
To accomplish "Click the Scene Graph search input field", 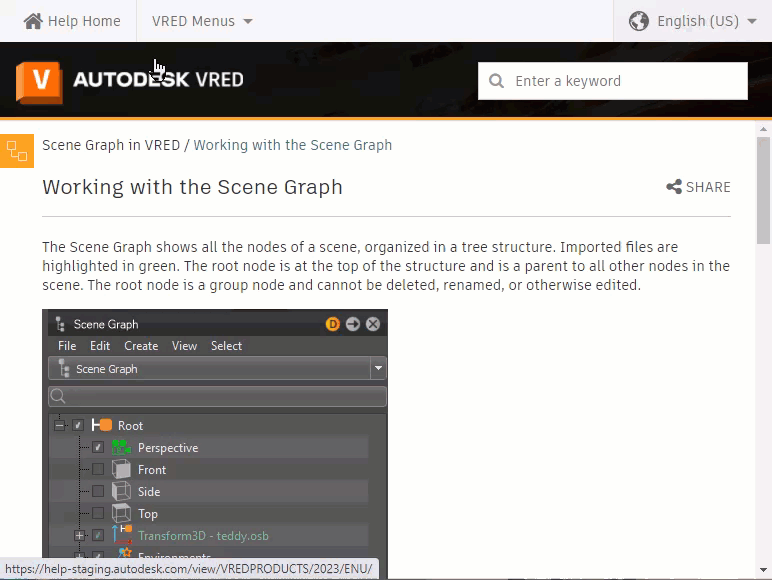I will point(217,396).
